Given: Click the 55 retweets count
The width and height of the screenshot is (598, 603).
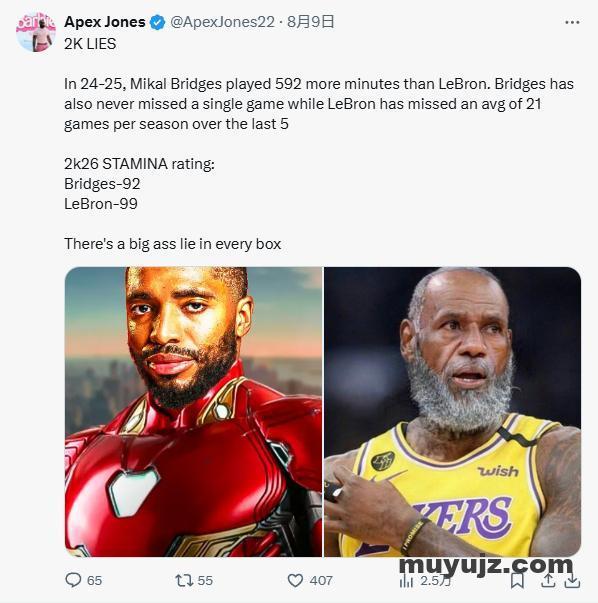Looking at the screenshot, I should click(205, 580).
